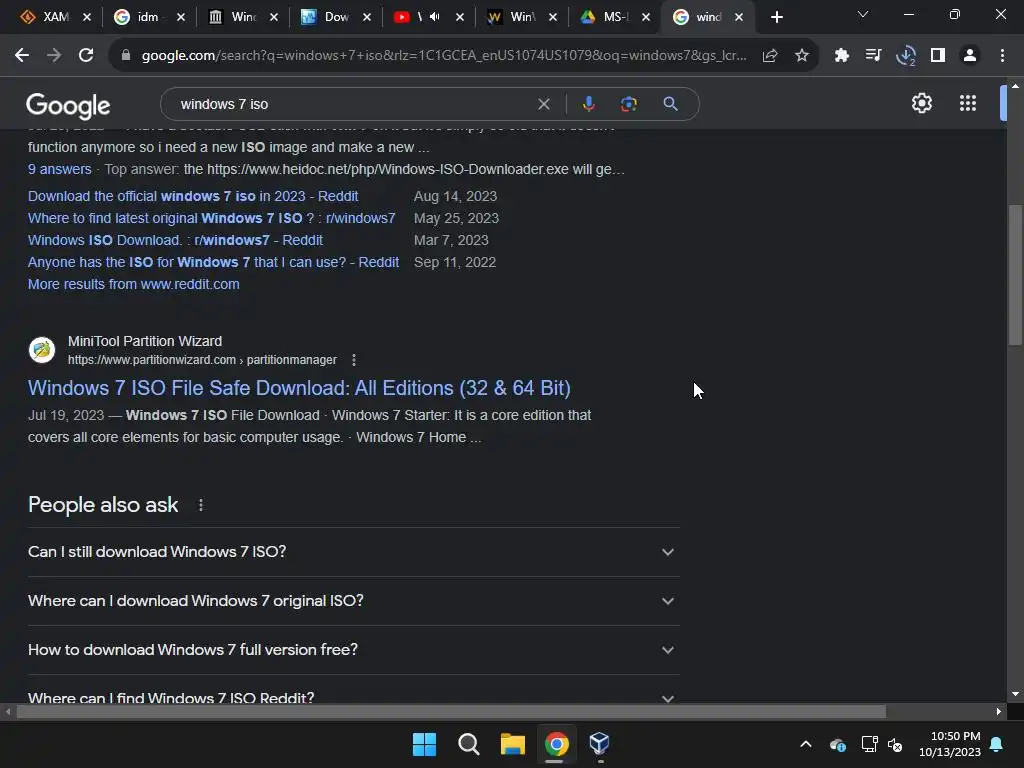Screen dimensions: 1024x768
Task: Close the XAM tab
Action: pyautogui.click(x=87, y=17)
